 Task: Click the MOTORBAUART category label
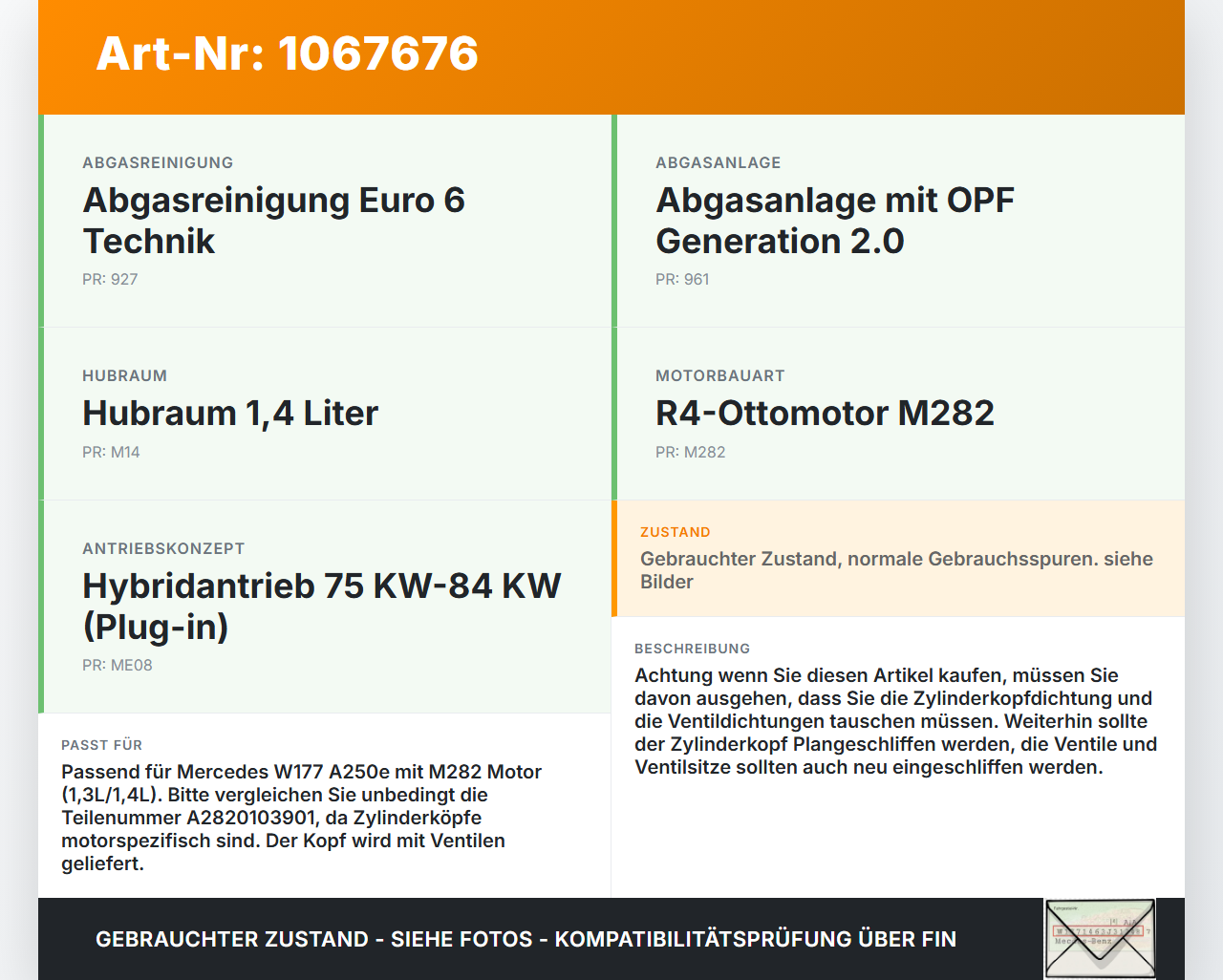click(720, 376)
